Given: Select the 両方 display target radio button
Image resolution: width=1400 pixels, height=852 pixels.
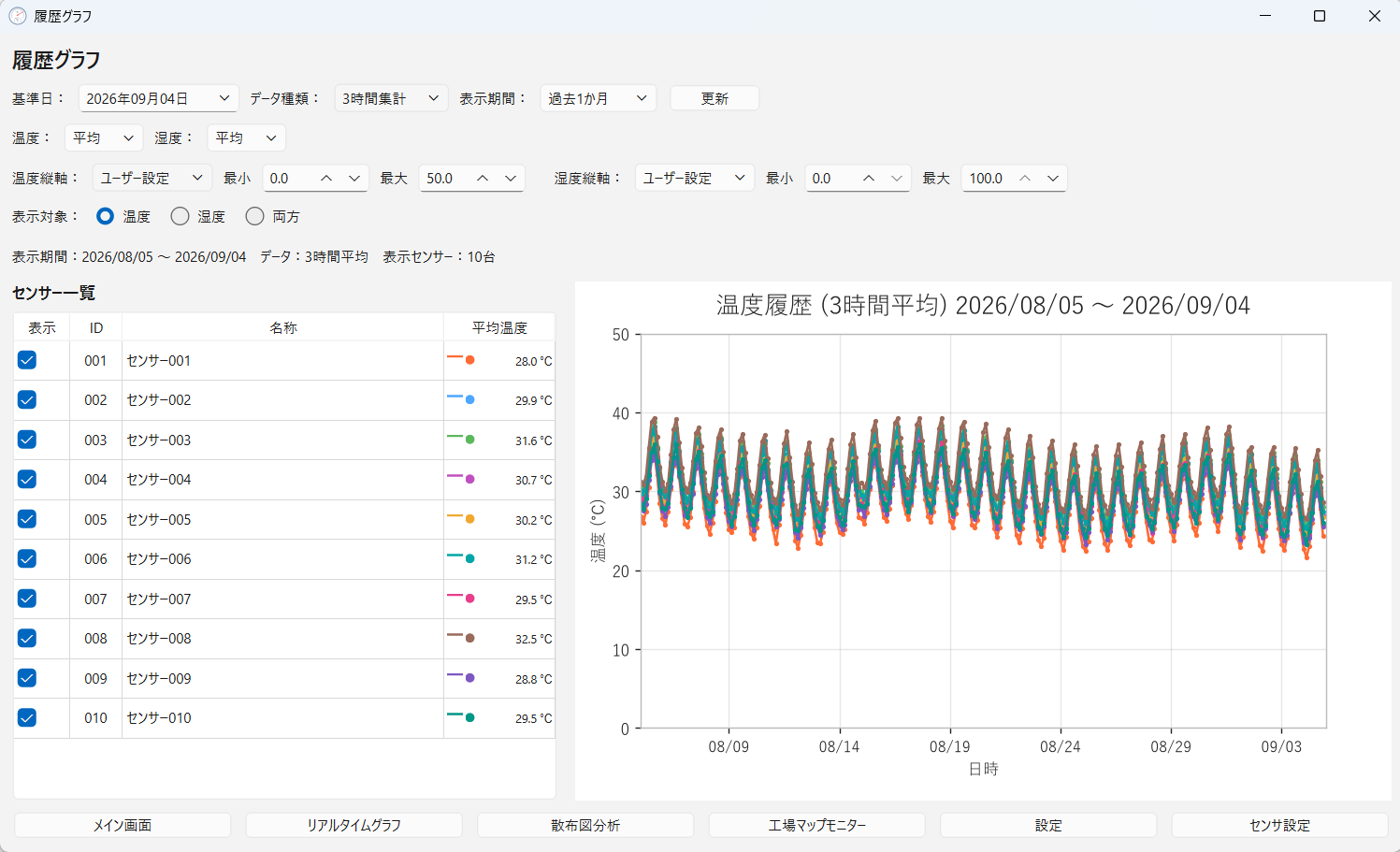Looking at the screenshot, I should tap(254, 216).
